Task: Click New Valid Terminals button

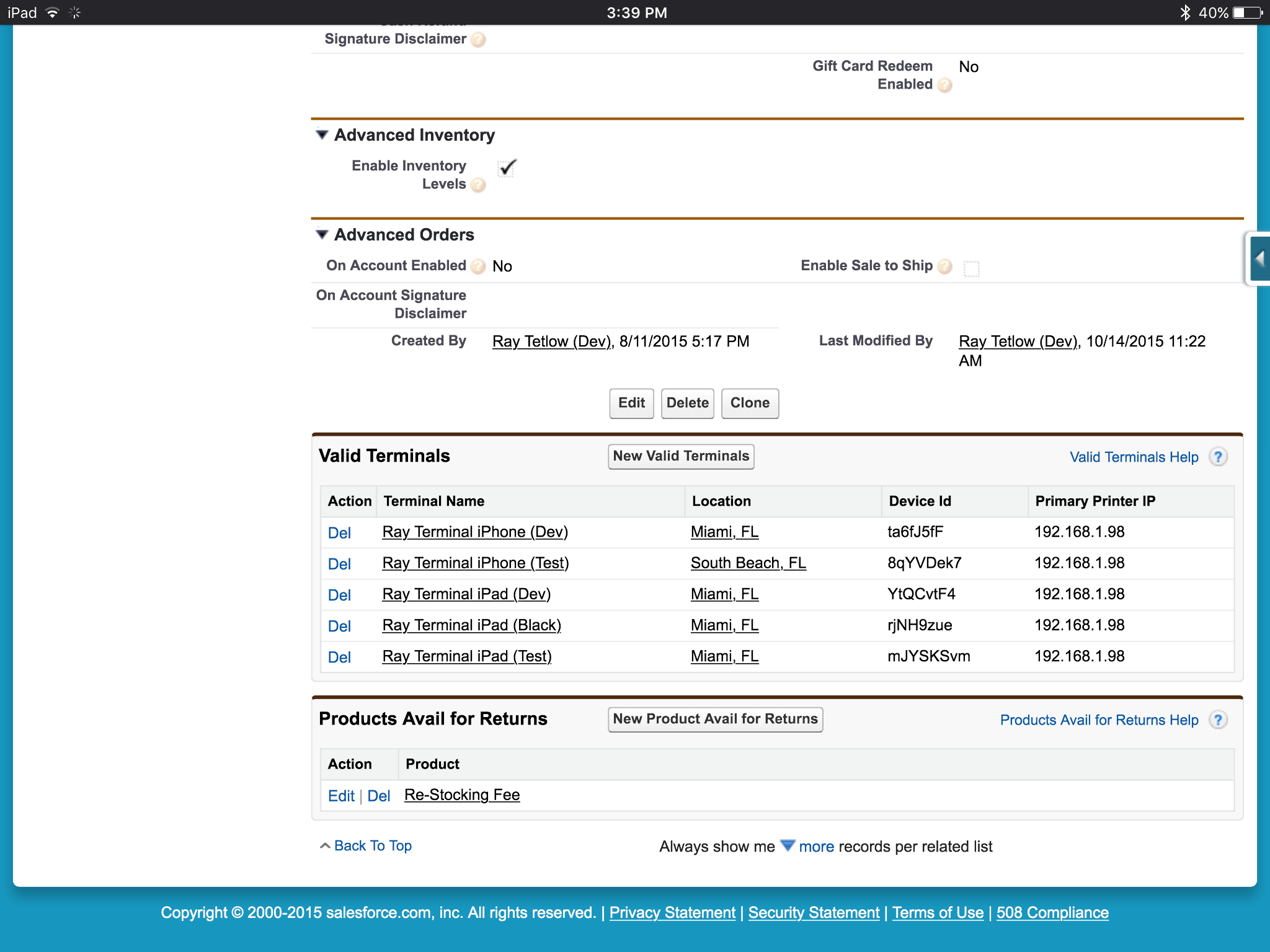Action: 681,457
